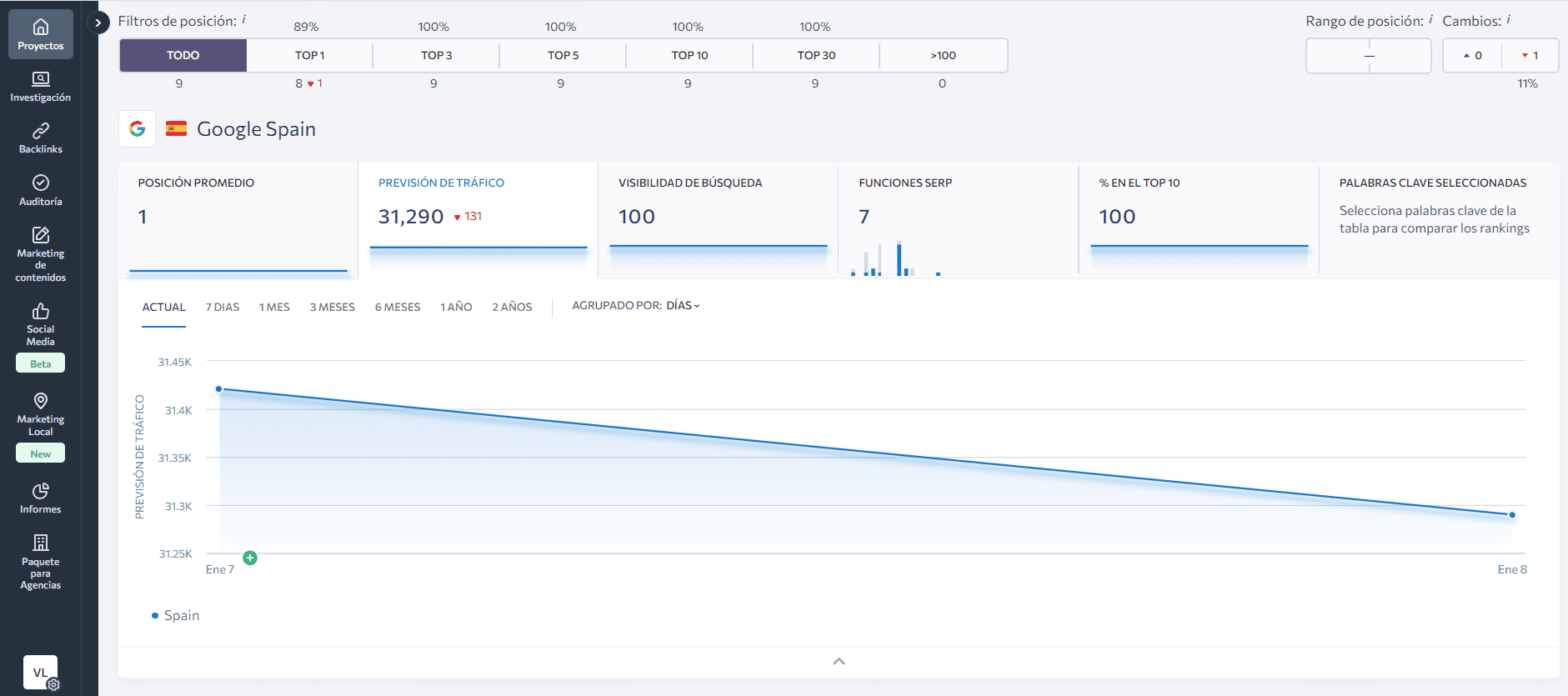The image size is (1568, 696).
Task: Click the Beta badge under Social Media
Action: coord(40,363)
